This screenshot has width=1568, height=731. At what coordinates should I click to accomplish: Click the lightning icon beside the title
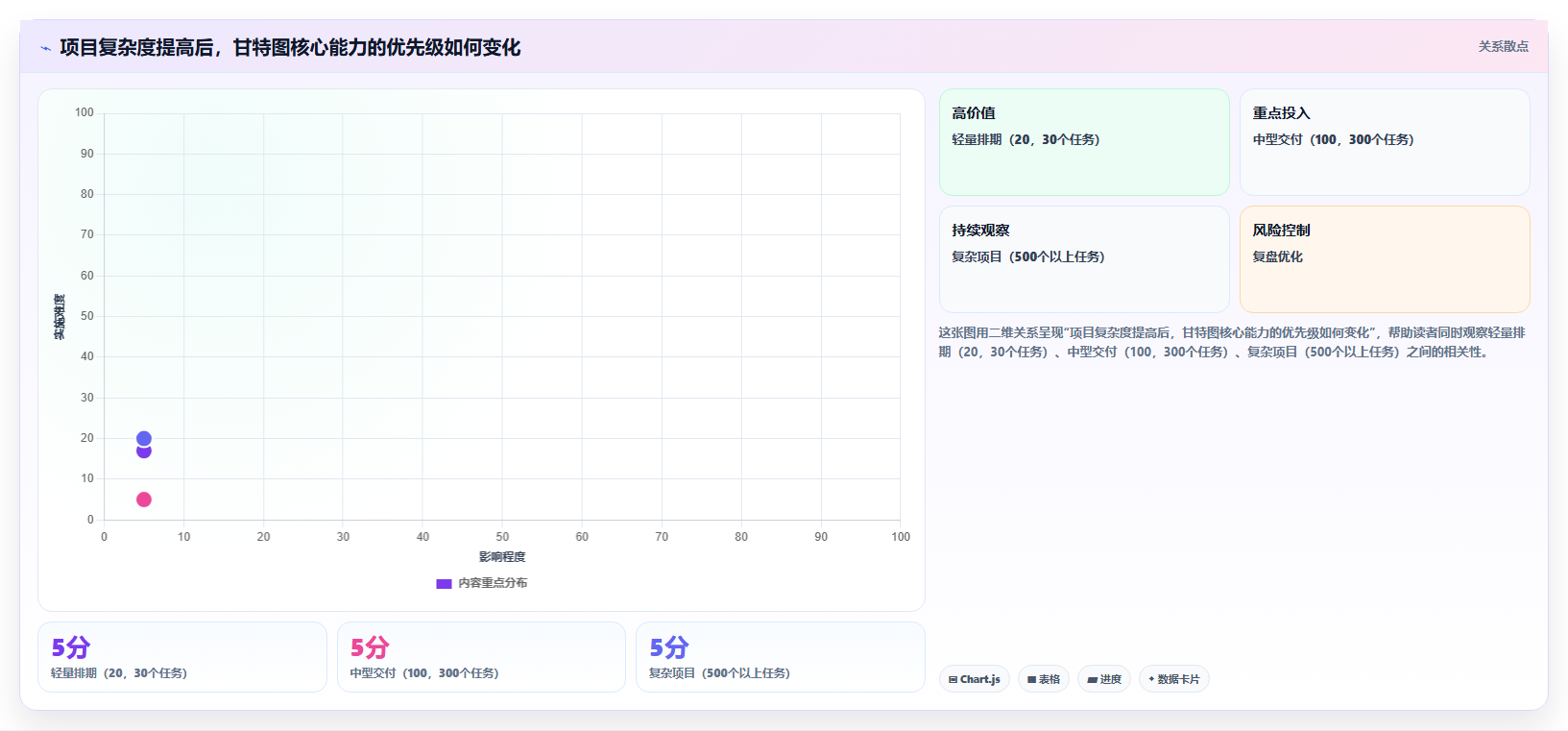pos(45,48)
